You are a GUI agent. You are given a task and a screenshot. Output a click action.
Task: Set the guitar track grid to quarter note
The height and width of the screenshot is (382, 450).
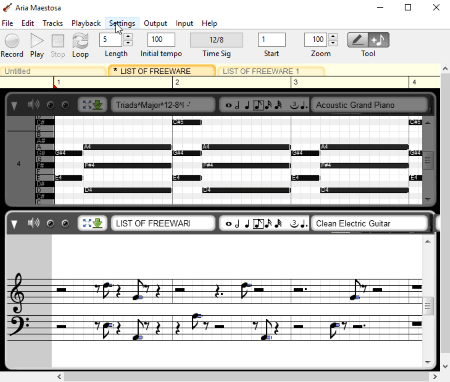point(247,224)
